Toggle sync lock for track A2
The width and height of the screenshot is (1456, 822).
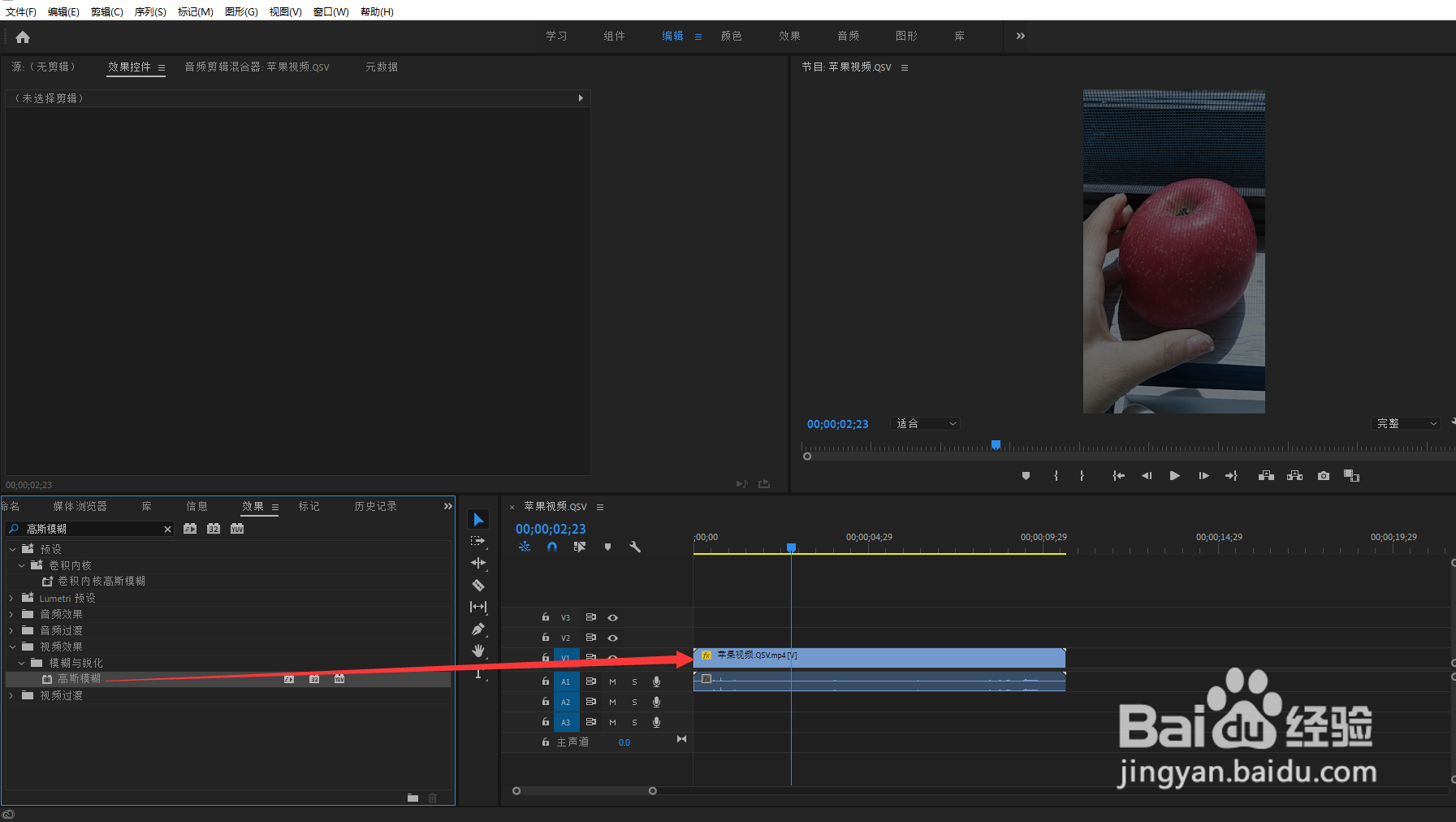coord(591,702)
